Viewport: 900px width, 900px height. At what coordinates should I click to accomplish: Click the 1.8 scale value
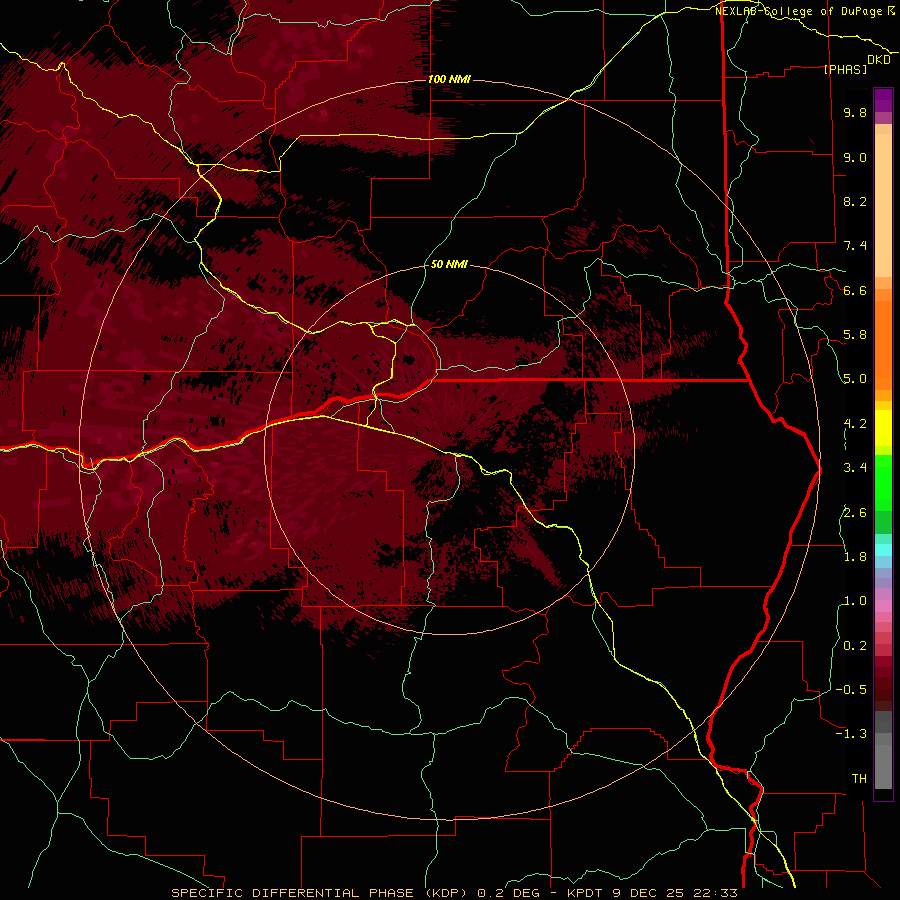tap(855, 557)
